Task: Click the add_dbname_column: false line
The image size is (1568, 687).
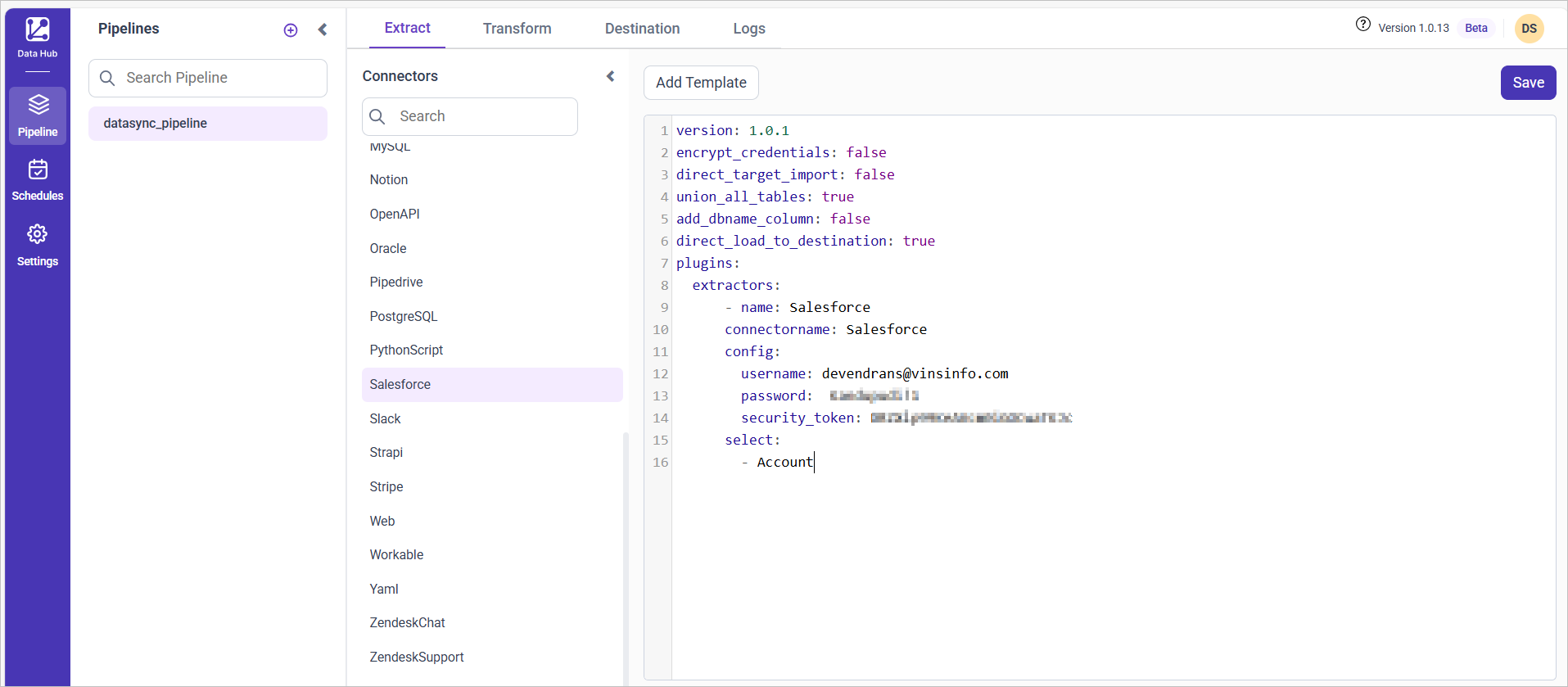Action: [773, 219]
